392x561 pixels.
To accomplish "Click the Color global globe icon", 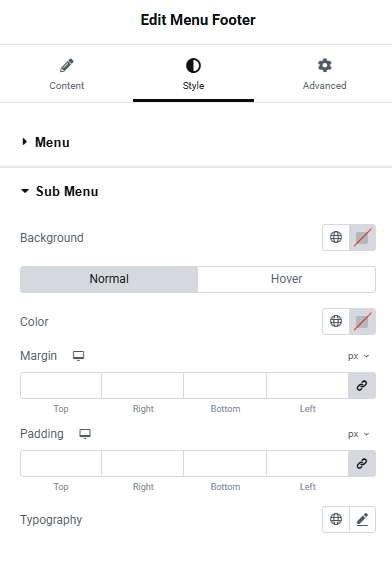I will (335, 321).
